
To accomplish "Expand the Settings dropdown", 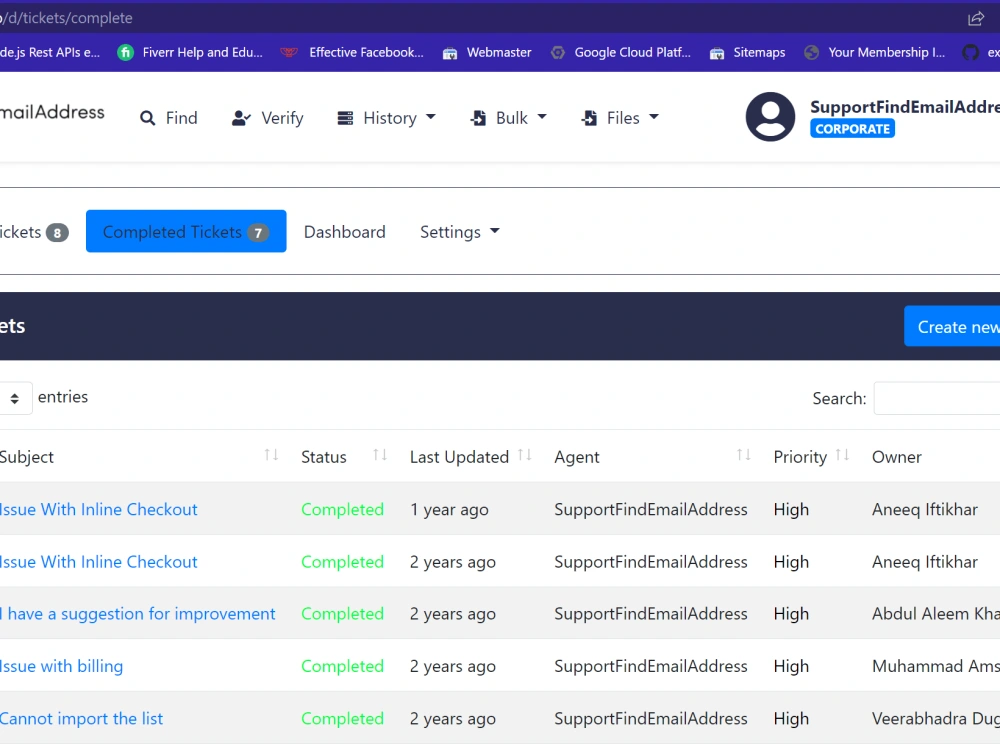I will (459, 232).
